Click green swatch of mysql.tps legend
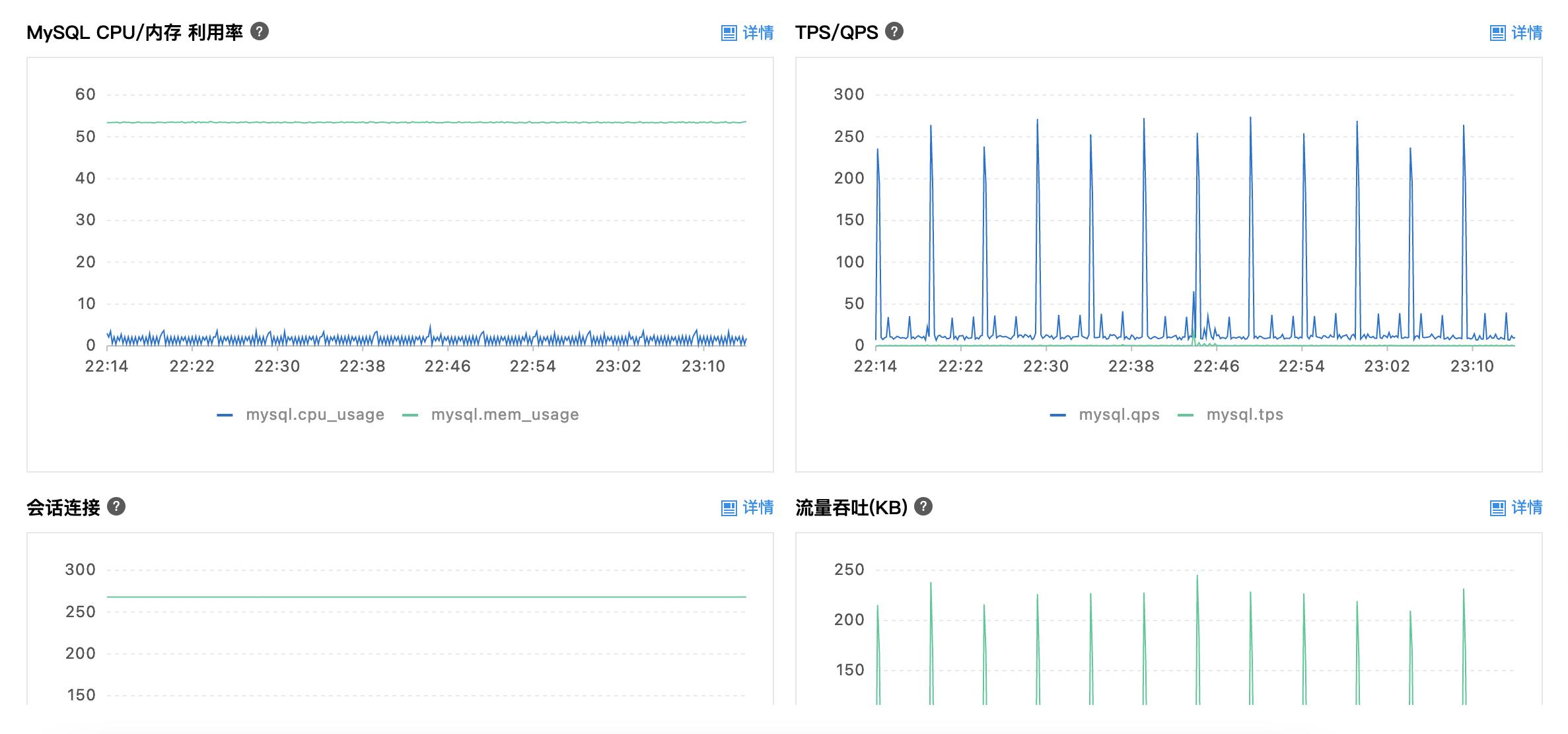 pos(1186,415)
